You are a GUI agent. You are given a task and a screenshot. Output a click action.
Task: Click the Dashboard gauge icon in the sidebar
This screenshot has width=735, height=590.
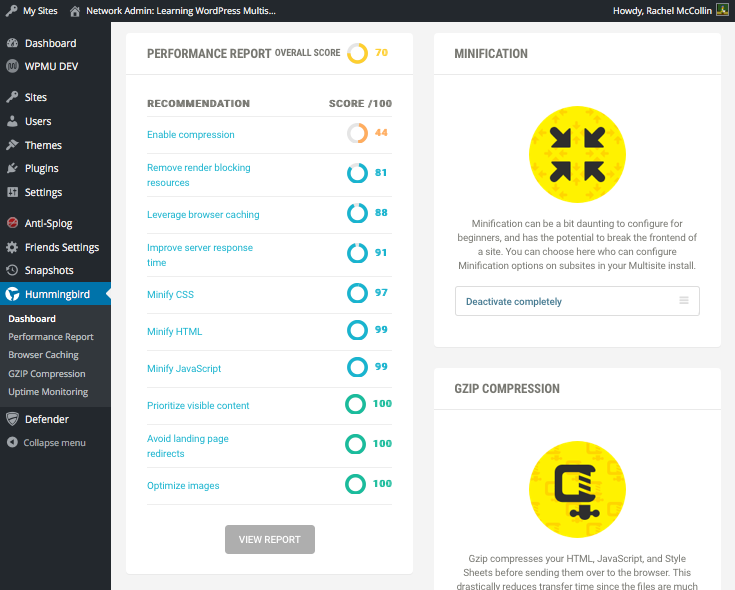(13, 43)
